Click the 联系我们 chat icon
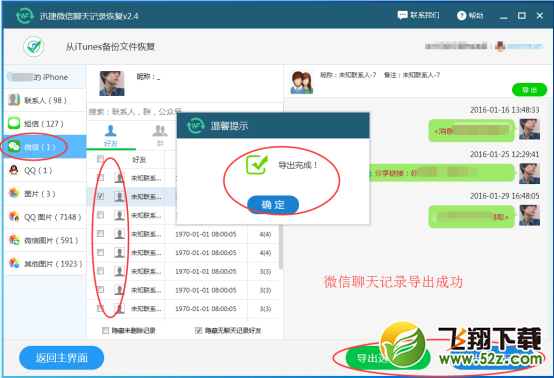The width and height of the screenshot is (554, 378). click(x=402, y=15)
